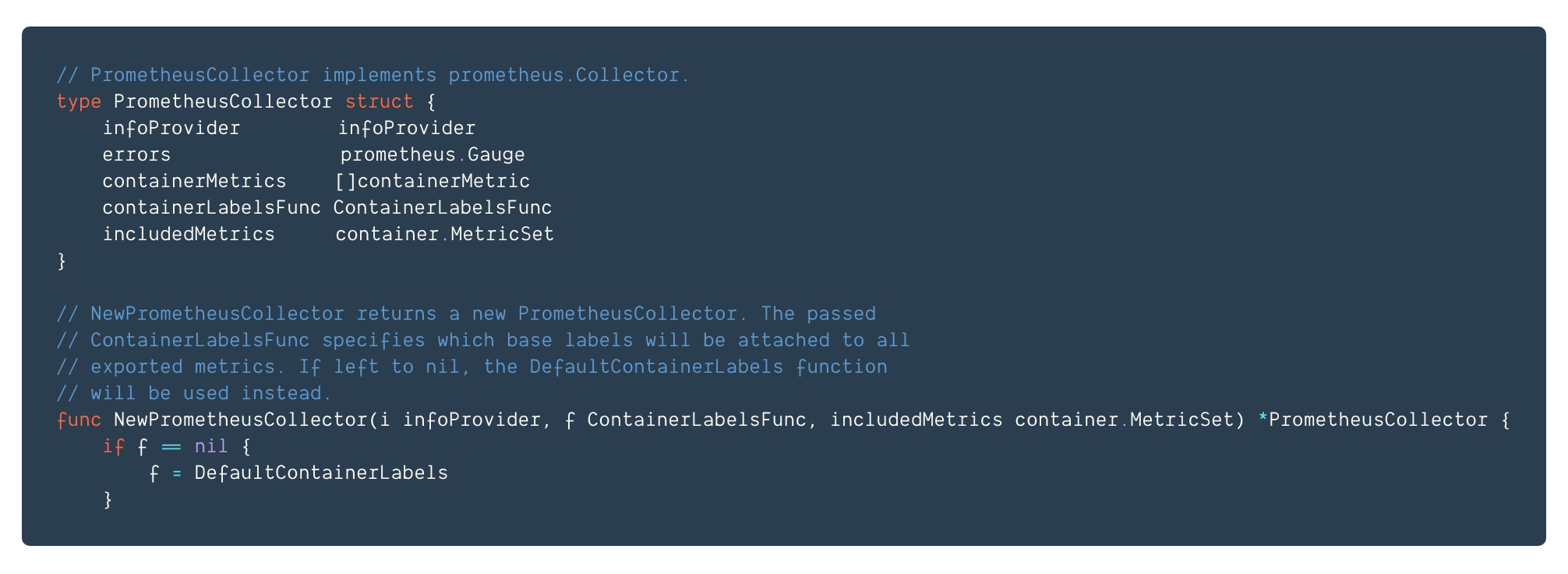Click the 'func' keyword

(79, 420)
